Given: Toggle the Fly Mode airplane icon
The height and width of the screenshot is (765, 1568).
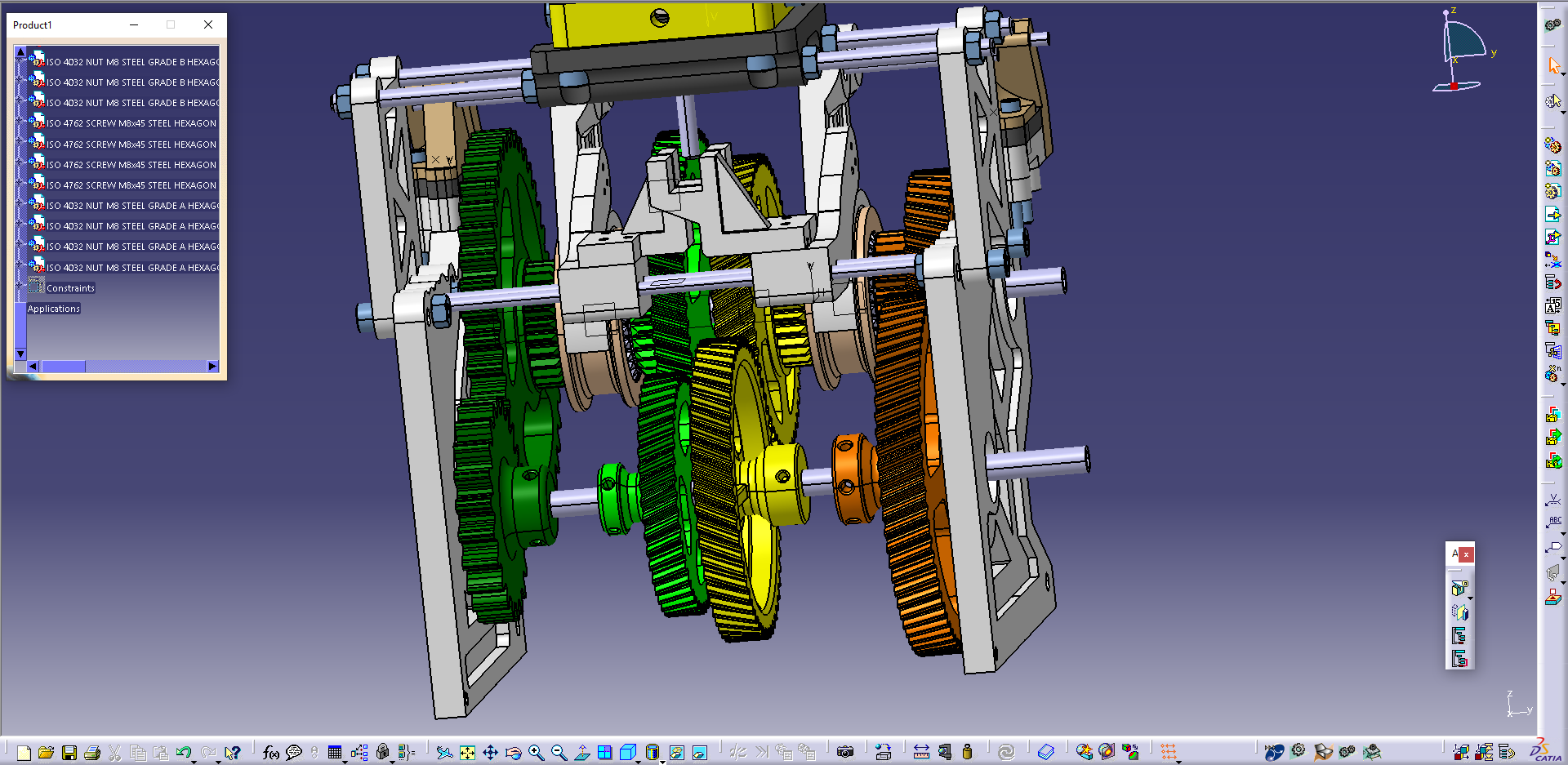Looking at the screenshot, I should (443, 753).
